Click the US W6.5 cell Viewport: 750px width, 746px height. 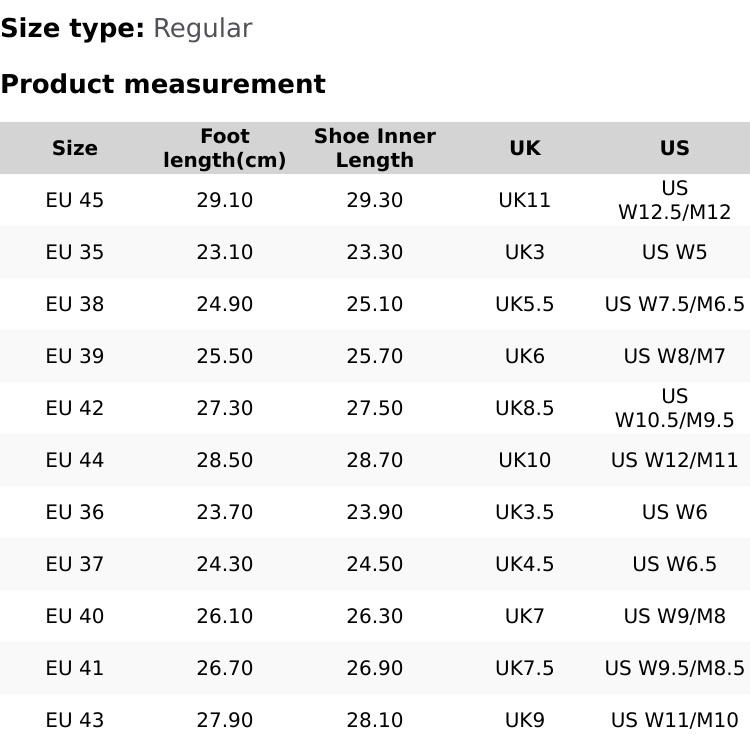(x=675, y=564)
